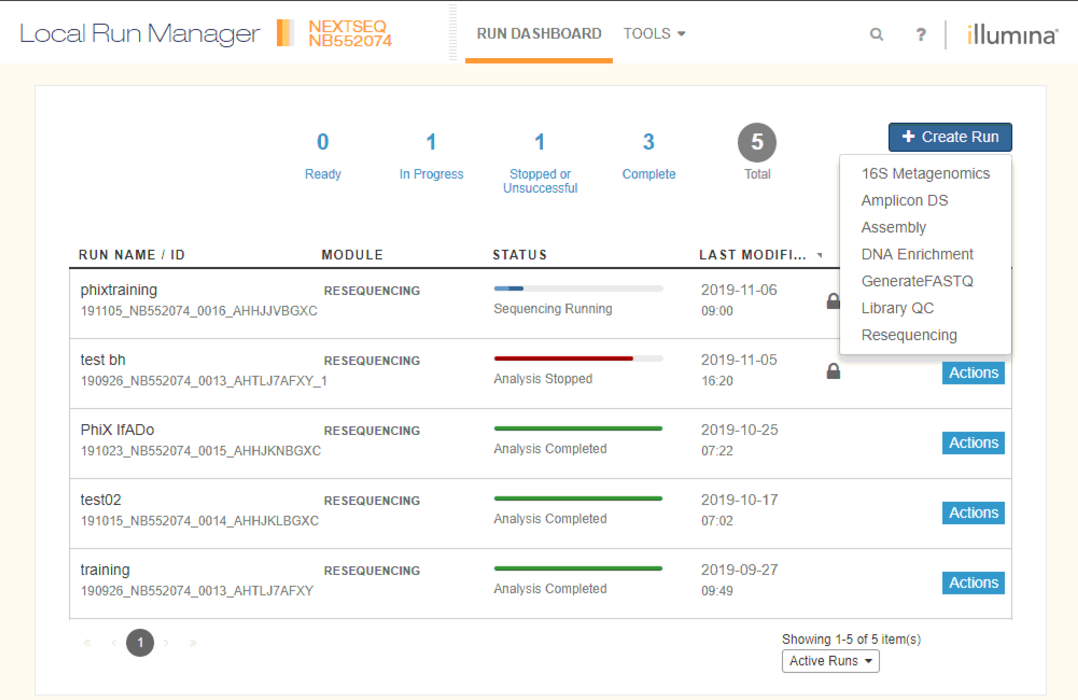
Task: Go to page 1 in pagination
Action: point(140,643)
